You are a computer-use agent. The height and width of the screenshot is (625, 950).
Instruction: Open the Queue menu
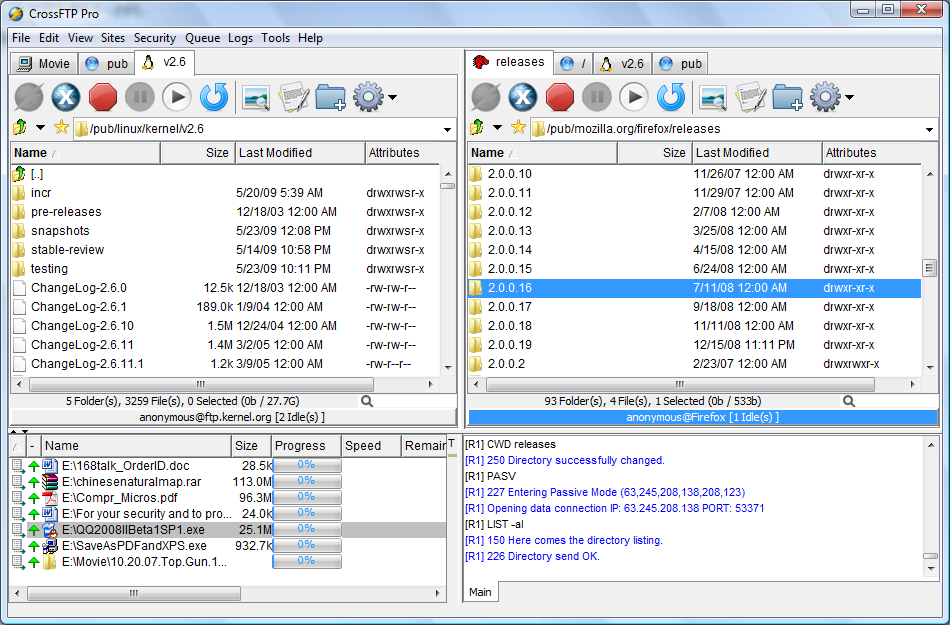[x=202, y=38]
